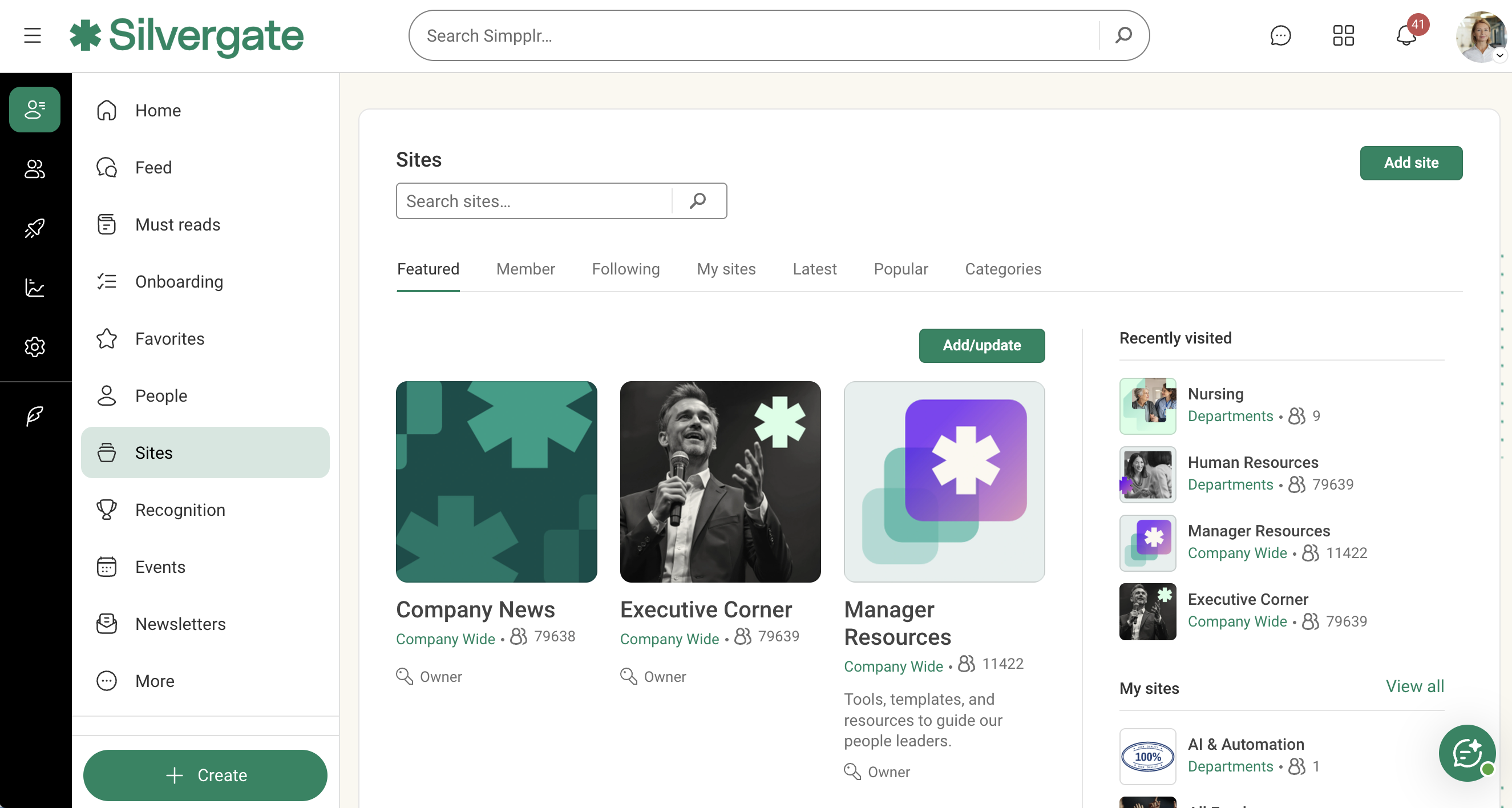Viewport: 1512px width, 808px height.
Task: Select the Recognition trophy icon
Action: coord(106,510)
